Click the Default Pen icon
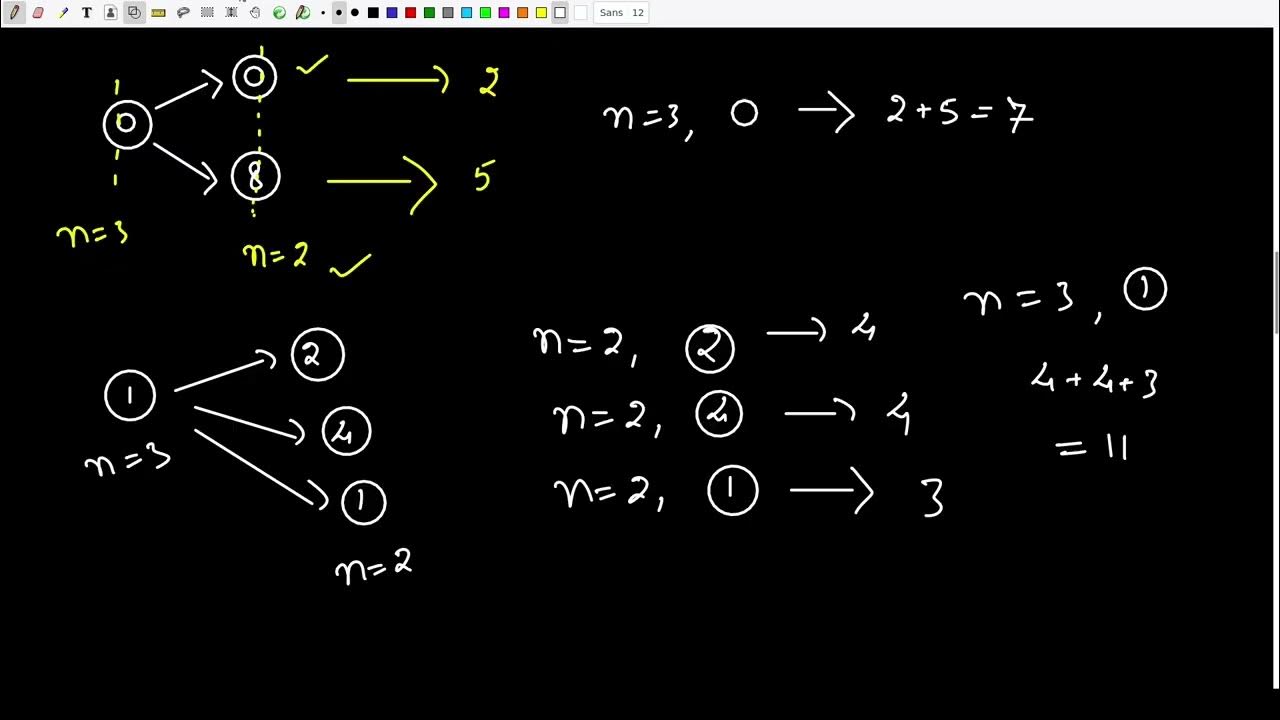1280x720 pixels. click(303, 12)
